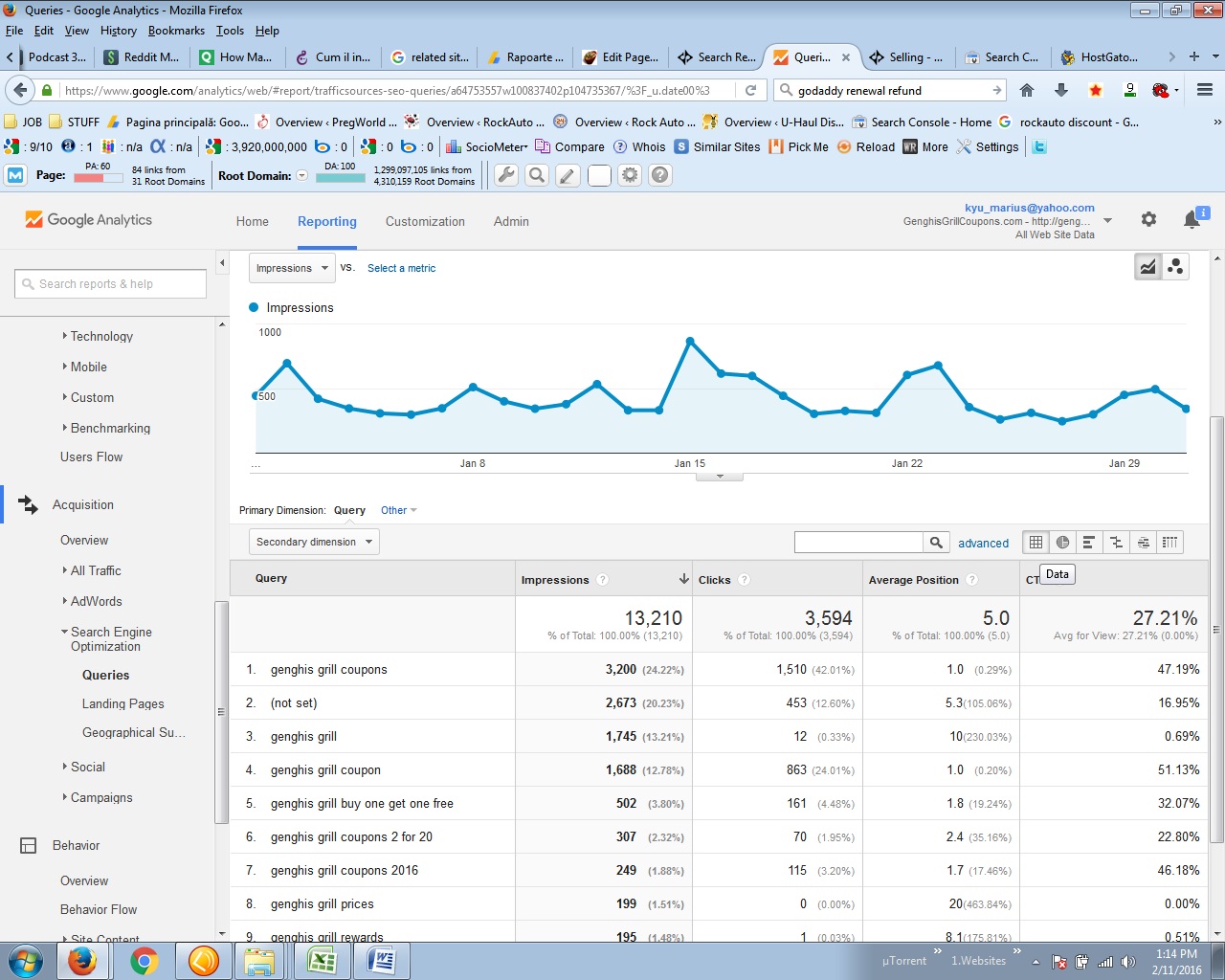
Task: Open Landing Pages report in sidebar
Action: pos(122,703)
